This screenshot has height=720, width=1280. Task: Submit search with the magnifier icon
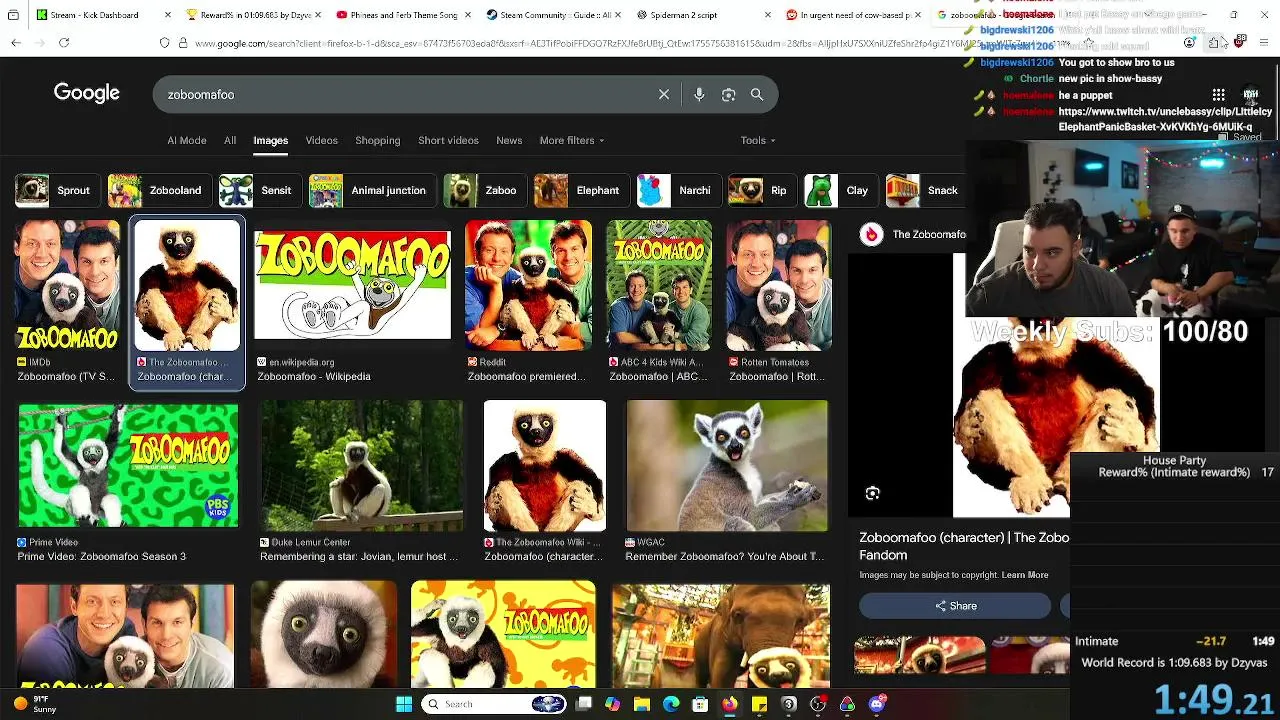[x=757, y=94]
